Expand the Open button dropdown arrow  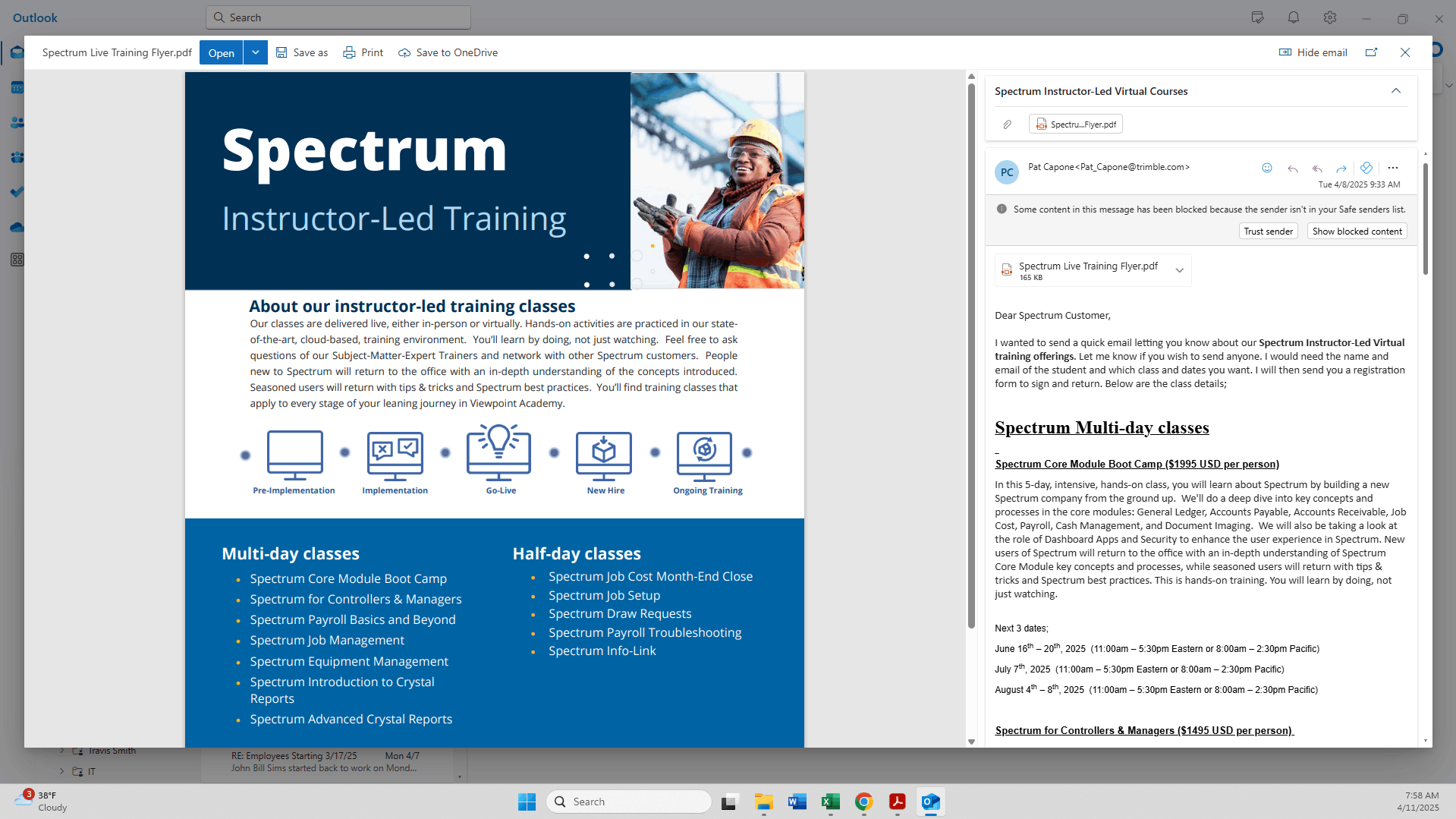click(256, 52)
